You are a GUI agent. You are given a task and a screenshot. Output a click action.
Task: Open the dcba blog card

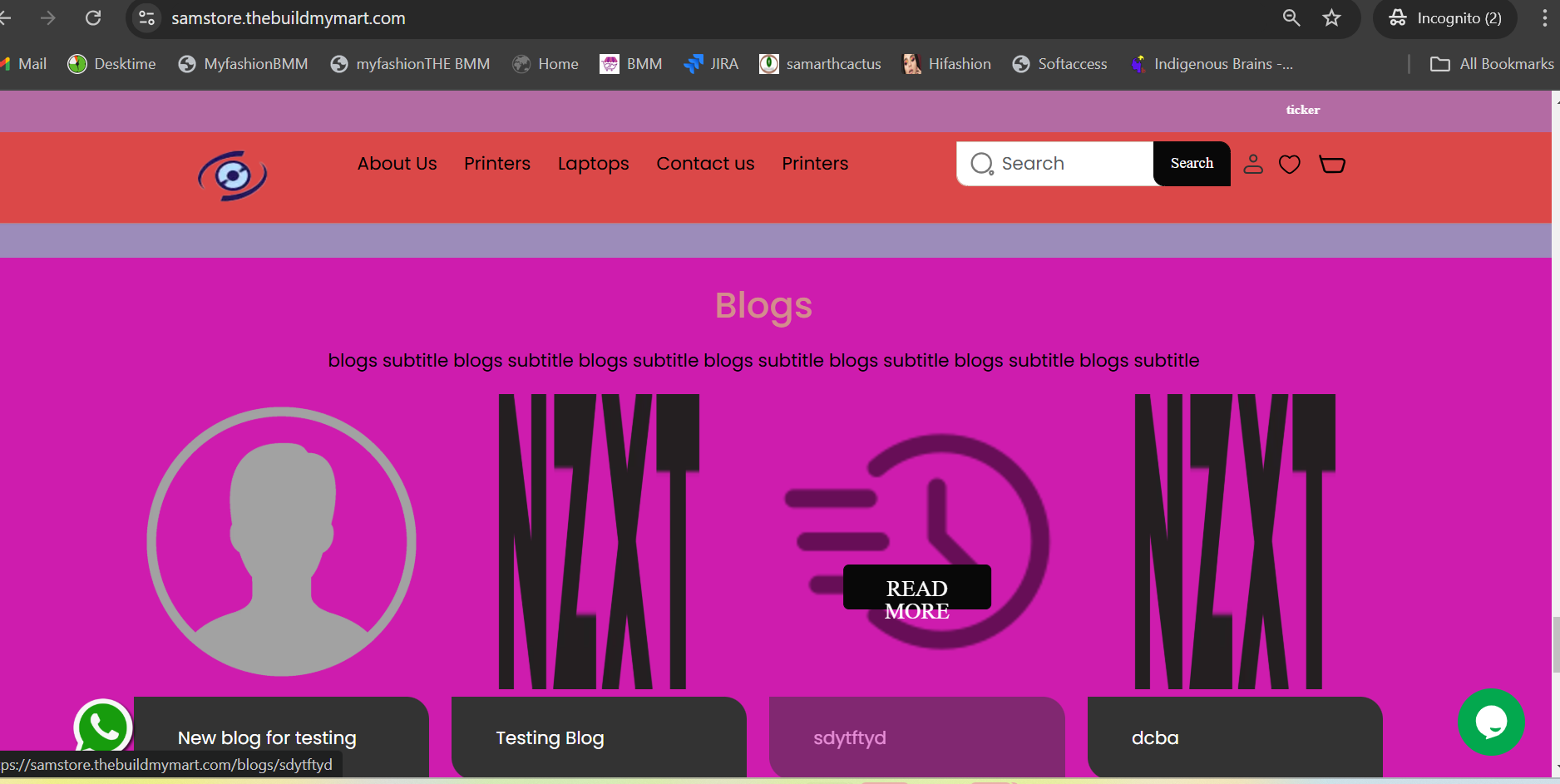pyautogui.click(x=1235, y=737)
